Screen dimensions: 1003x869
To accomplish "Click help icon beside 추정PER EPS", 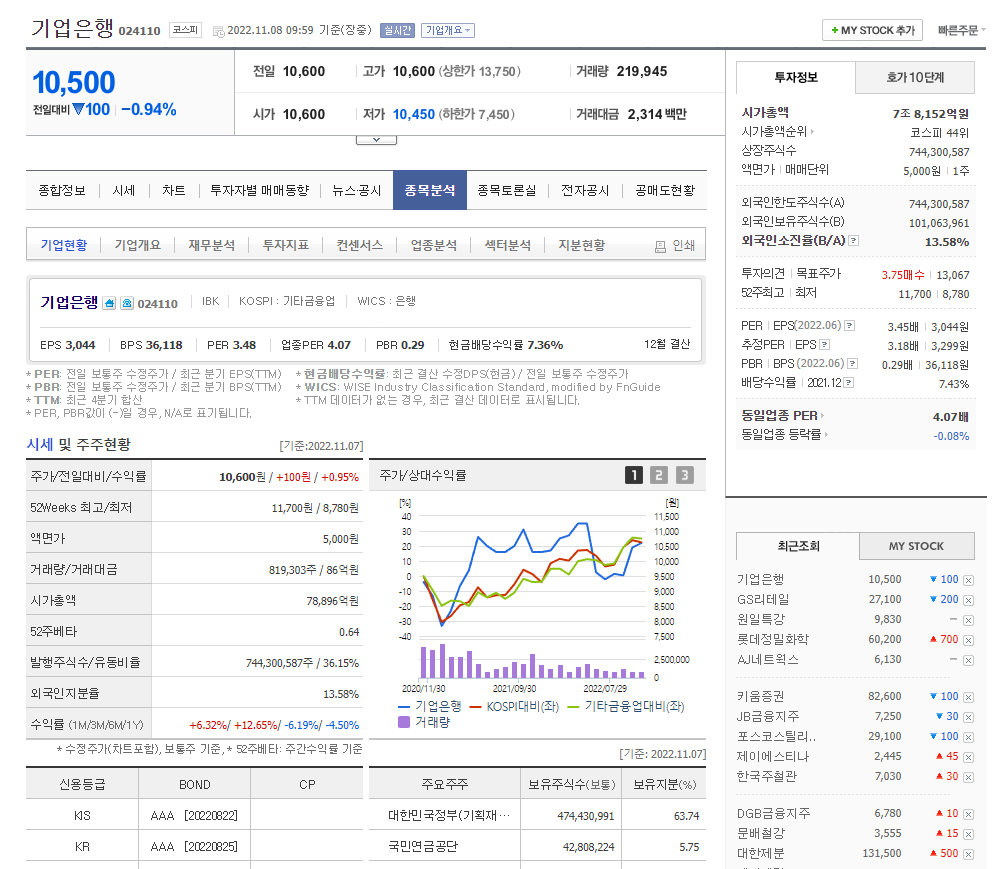I will point(825,345).
